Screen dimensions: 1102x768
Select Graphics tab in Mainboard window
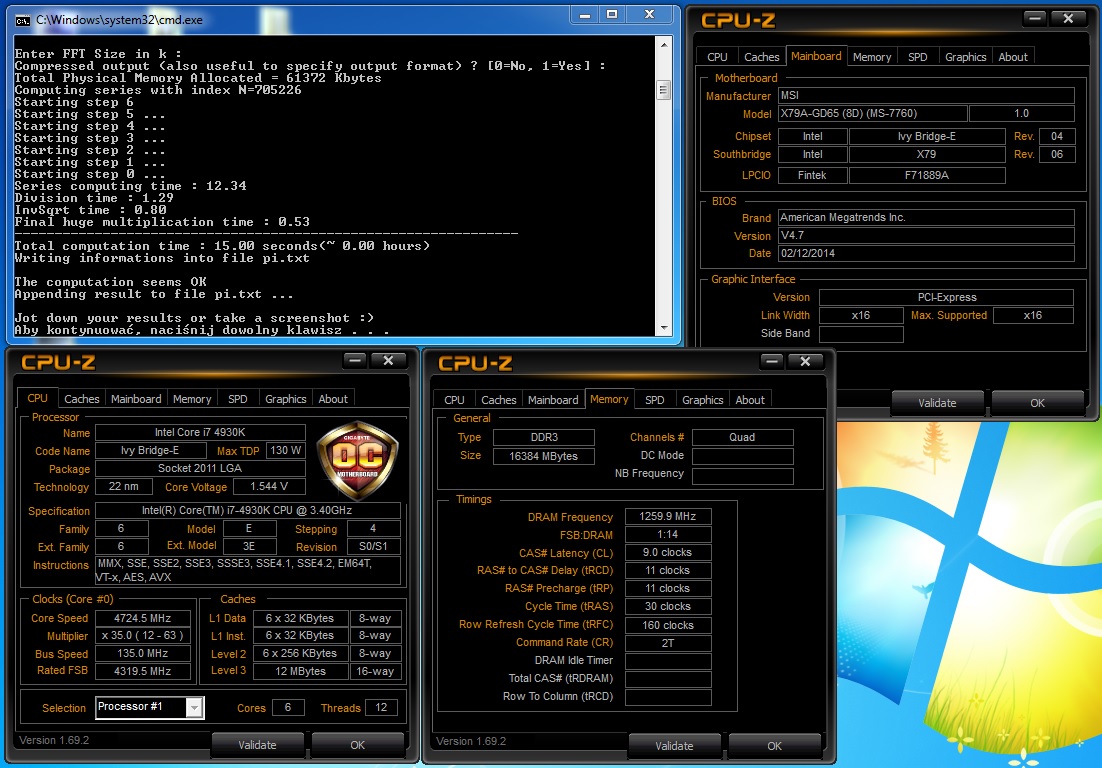[x=965, y=57]
